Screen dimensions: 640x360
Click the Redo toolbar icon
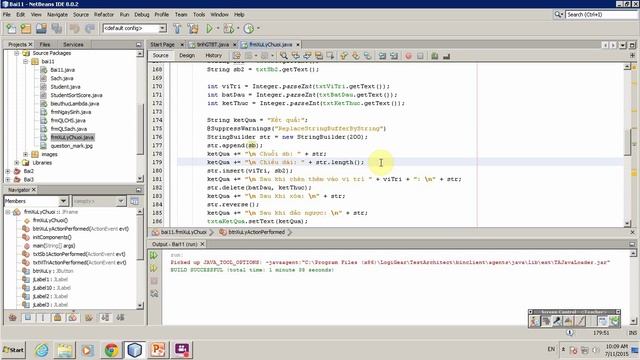90,29
